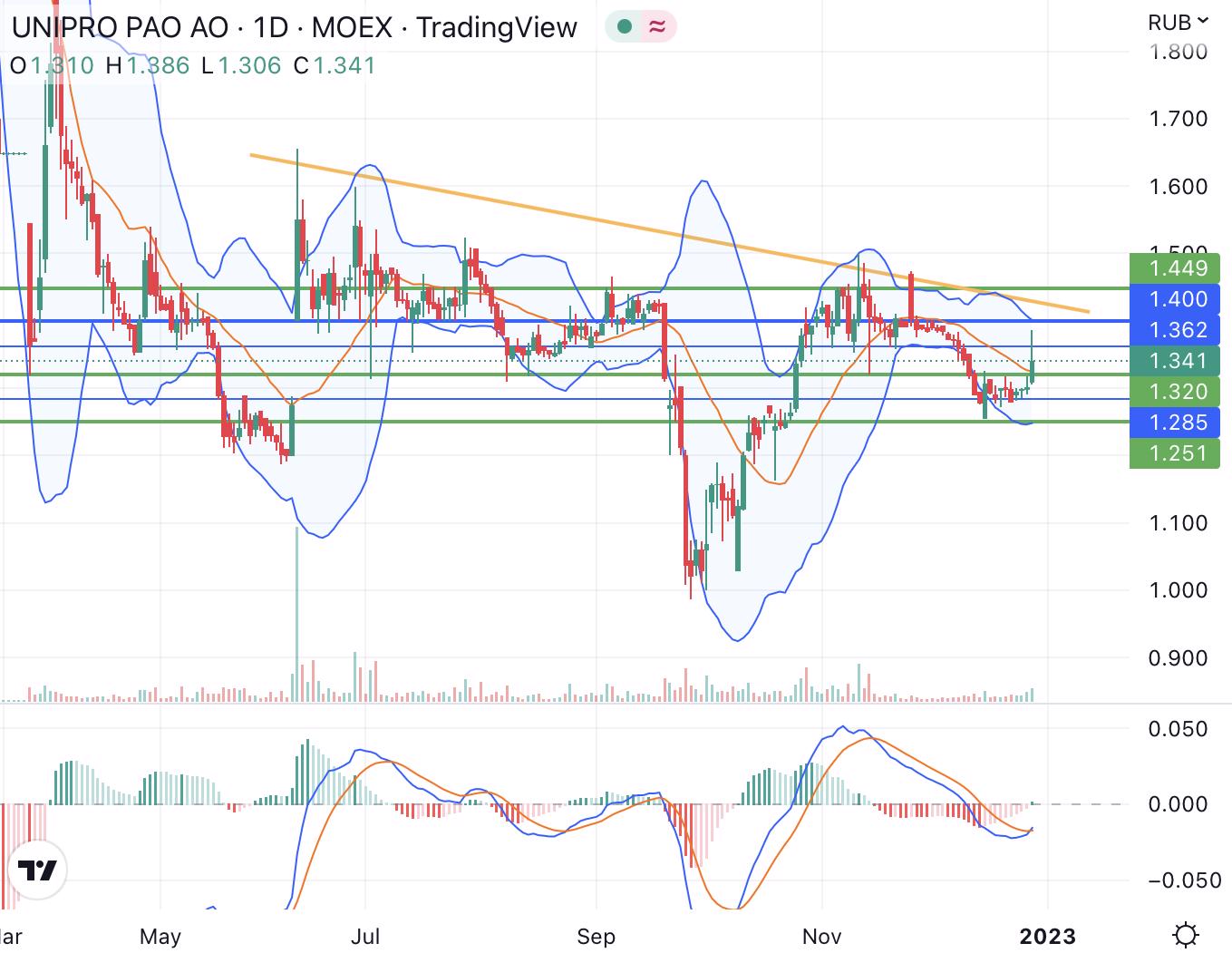This screenshot has height=953, width=1232.
Task: Select the 1.285 blue price label
Action: [1175, 423]
